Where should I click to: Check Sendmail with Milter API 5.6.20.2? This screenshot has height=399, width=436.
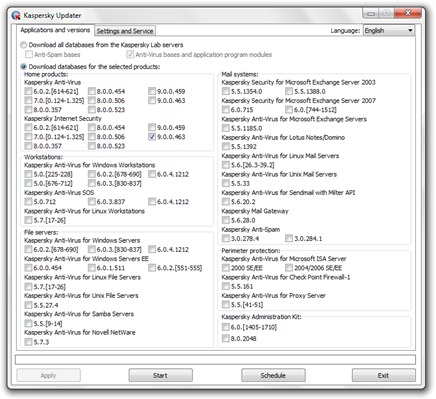[226, 202]
